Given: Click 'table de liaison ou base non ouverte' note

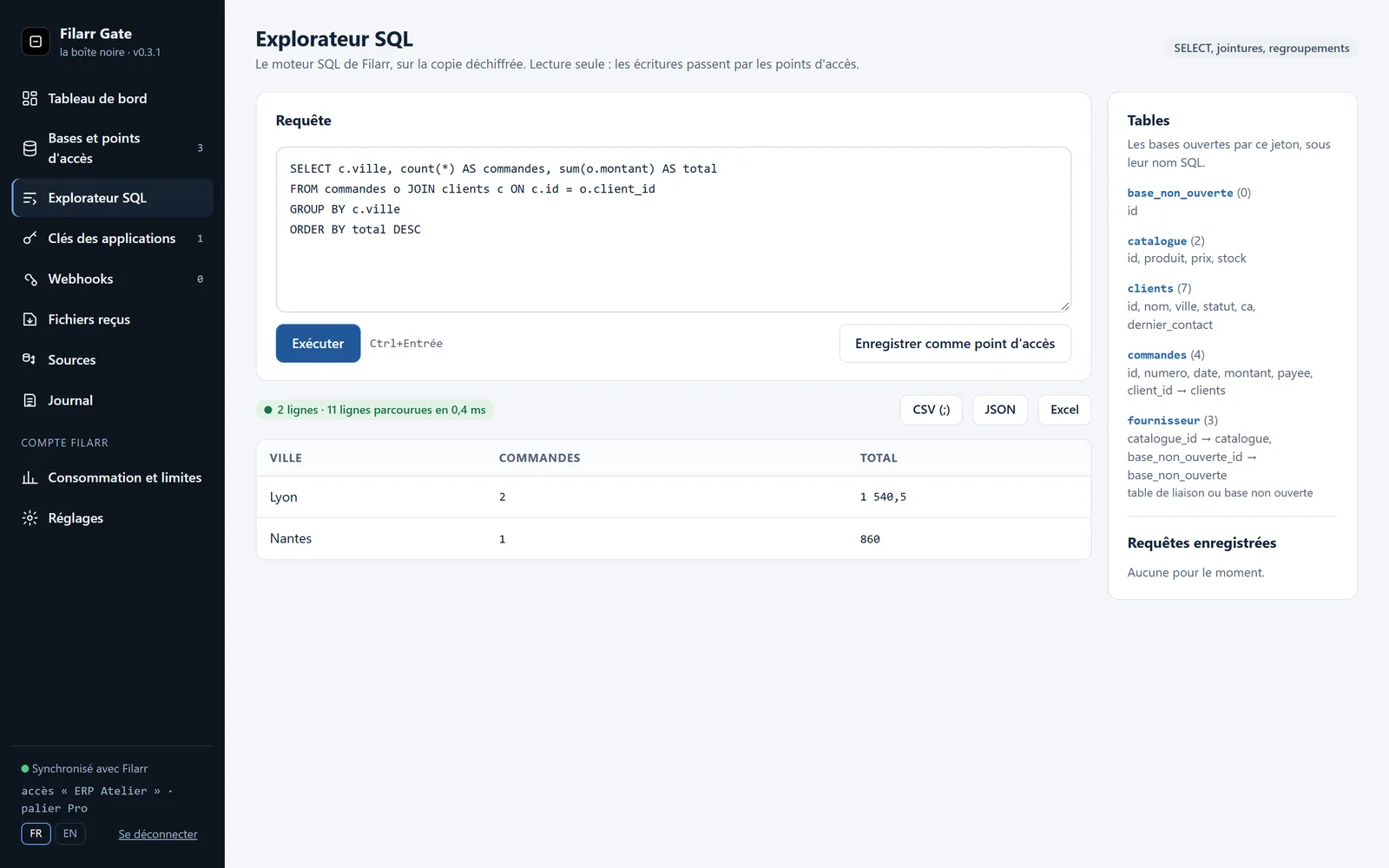Looking at the screenshot, I should click(1220, 493).
